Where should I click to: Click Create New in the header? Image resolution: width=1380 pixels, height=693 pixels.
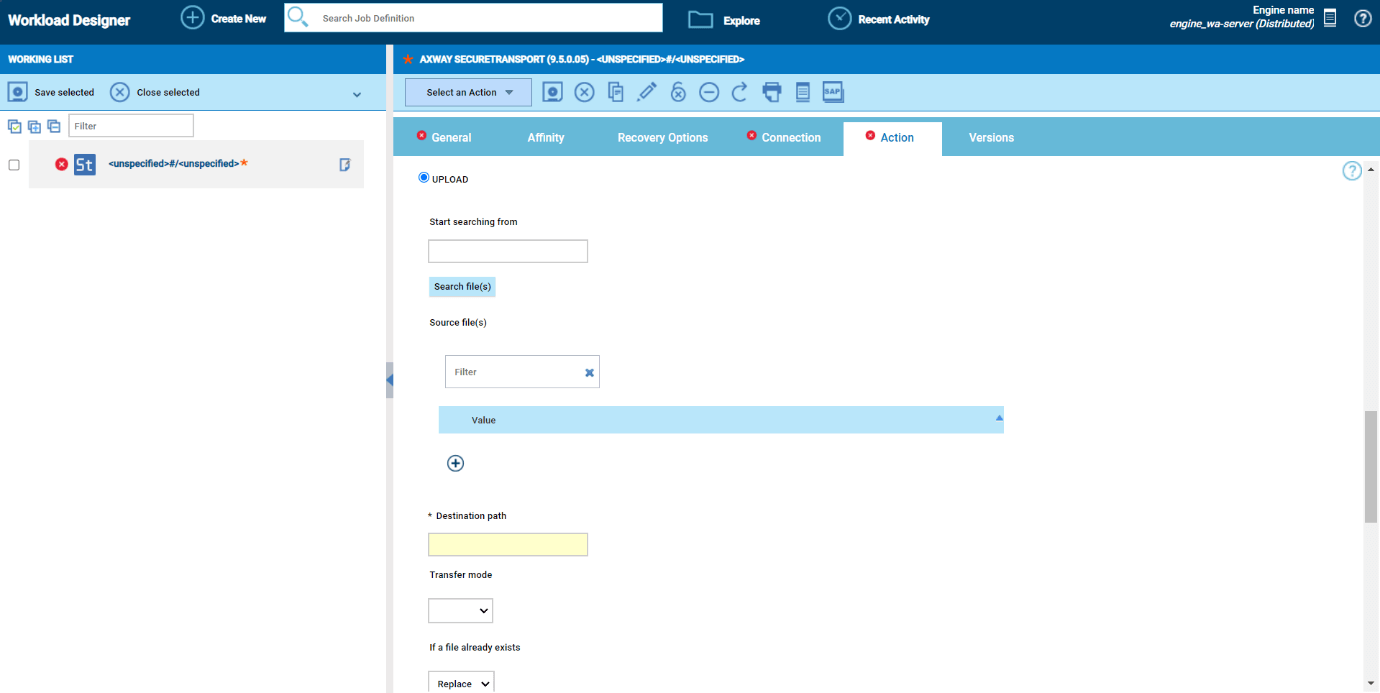224,18
